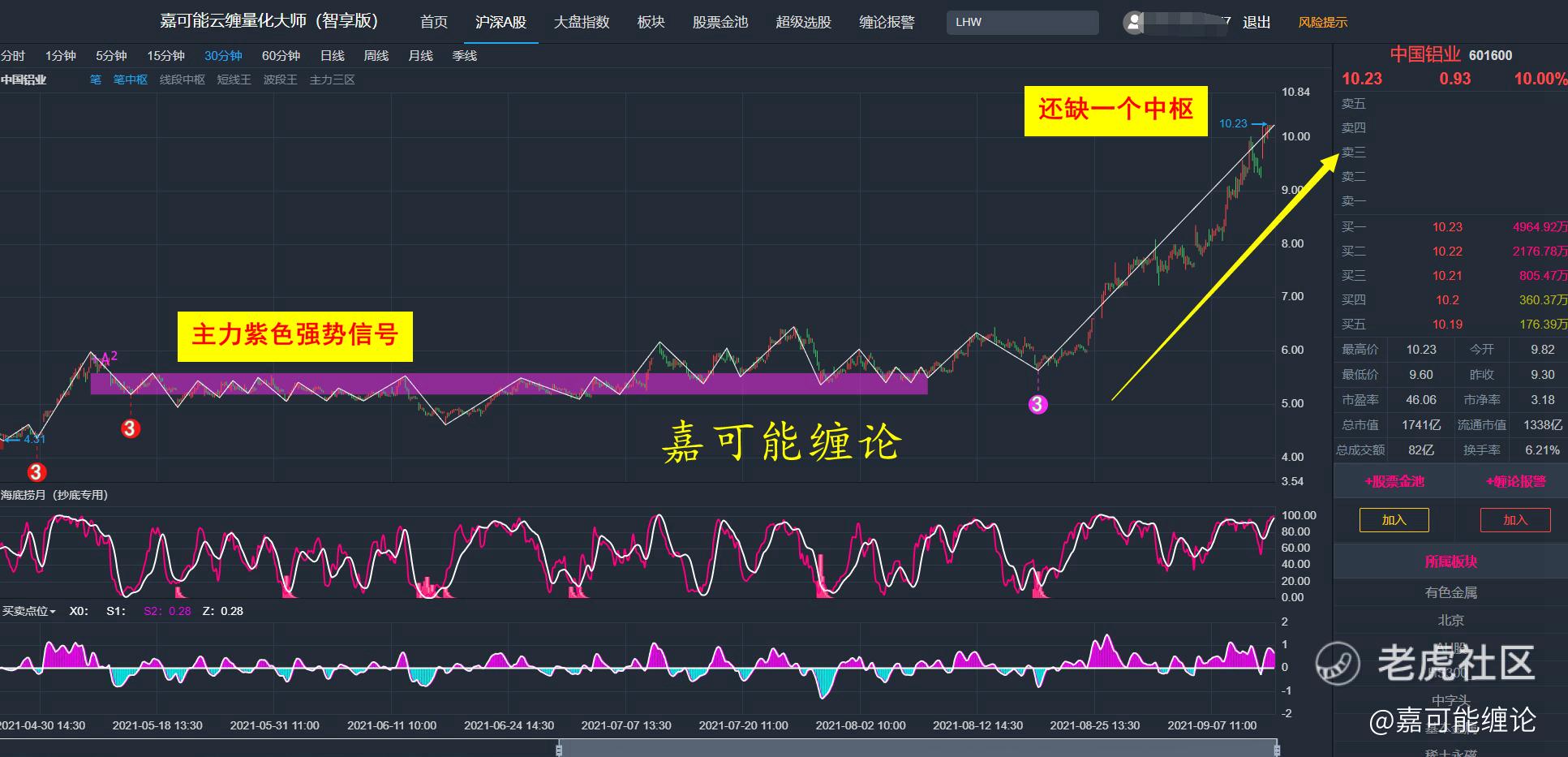Click the 最低价 value 9.60
The width and height of the screenshot is (1568, 757).
pos(1421,375)
